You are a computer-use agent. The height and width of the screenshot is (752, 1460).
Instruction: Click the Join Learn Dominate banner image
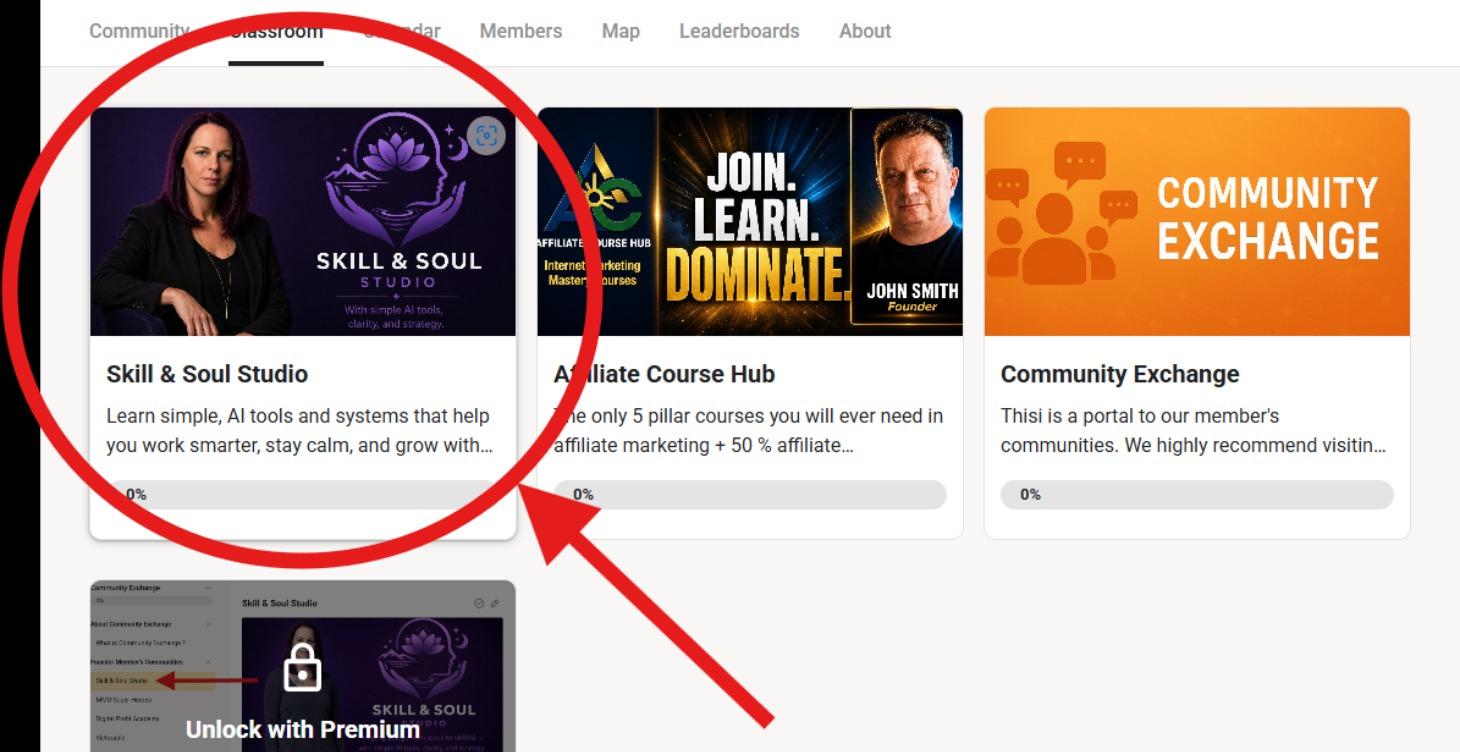coord(750,222)
